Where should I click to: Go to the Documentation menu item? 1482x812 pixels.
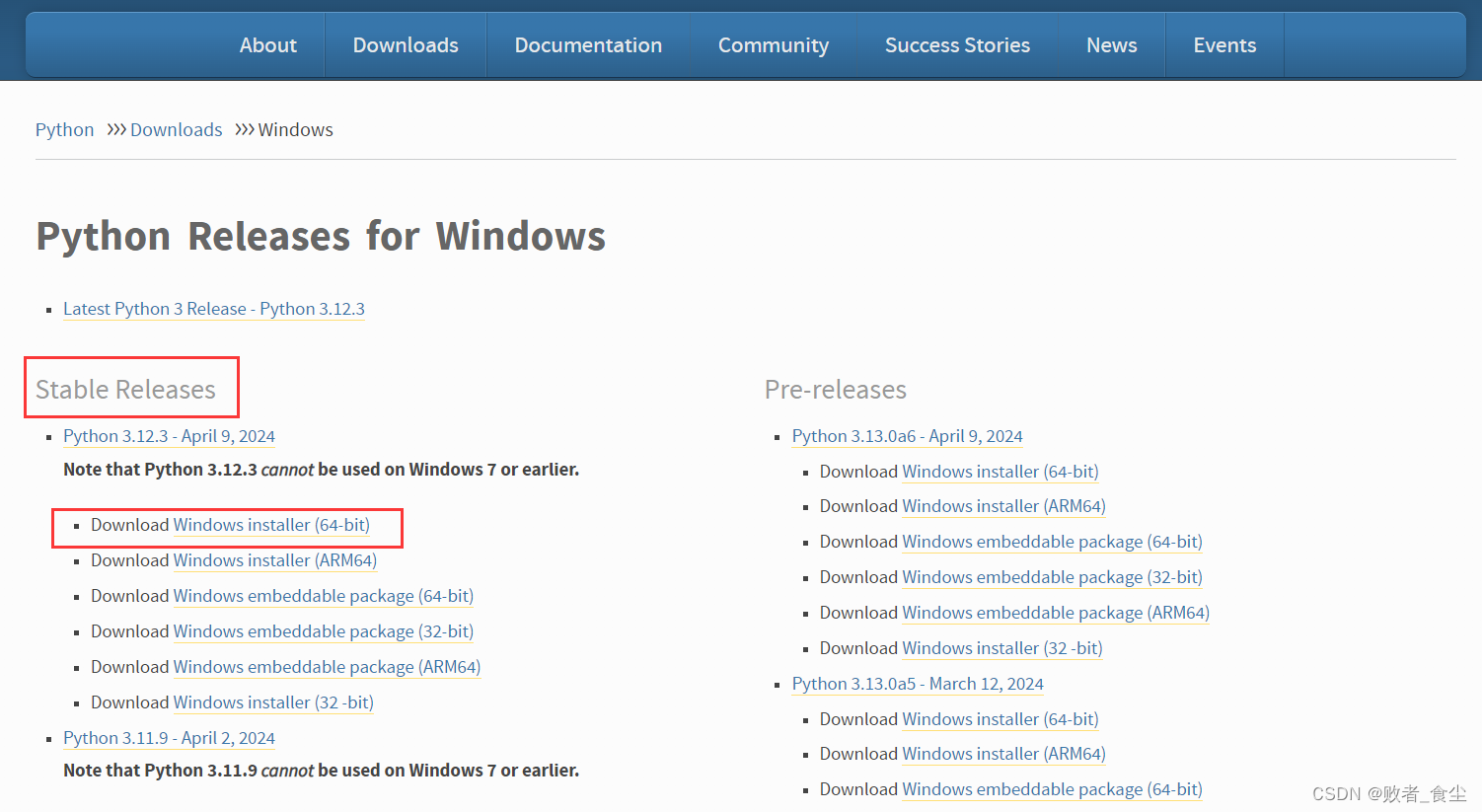click(588, 45)
